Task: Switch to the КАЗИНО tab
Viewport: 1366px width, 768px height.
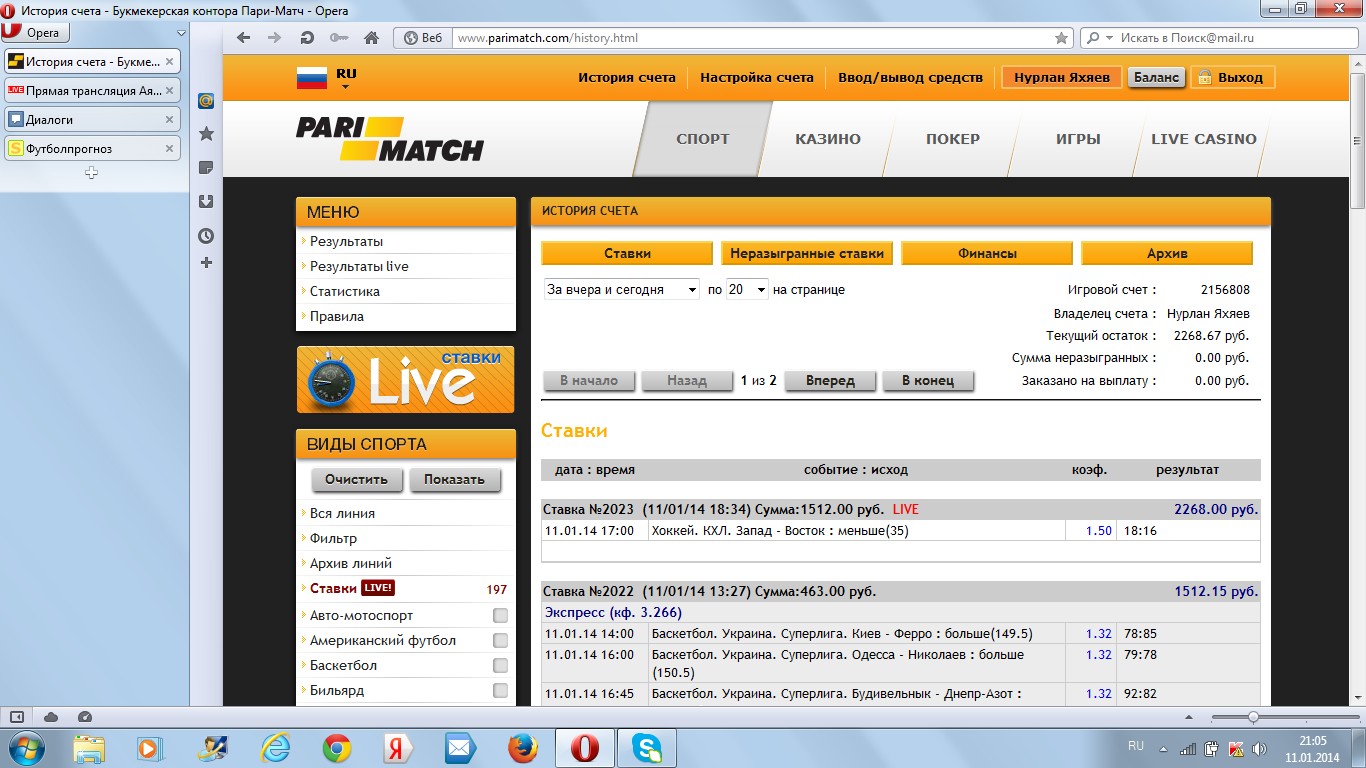Action: pyautogui.click(x=827, y=139)
